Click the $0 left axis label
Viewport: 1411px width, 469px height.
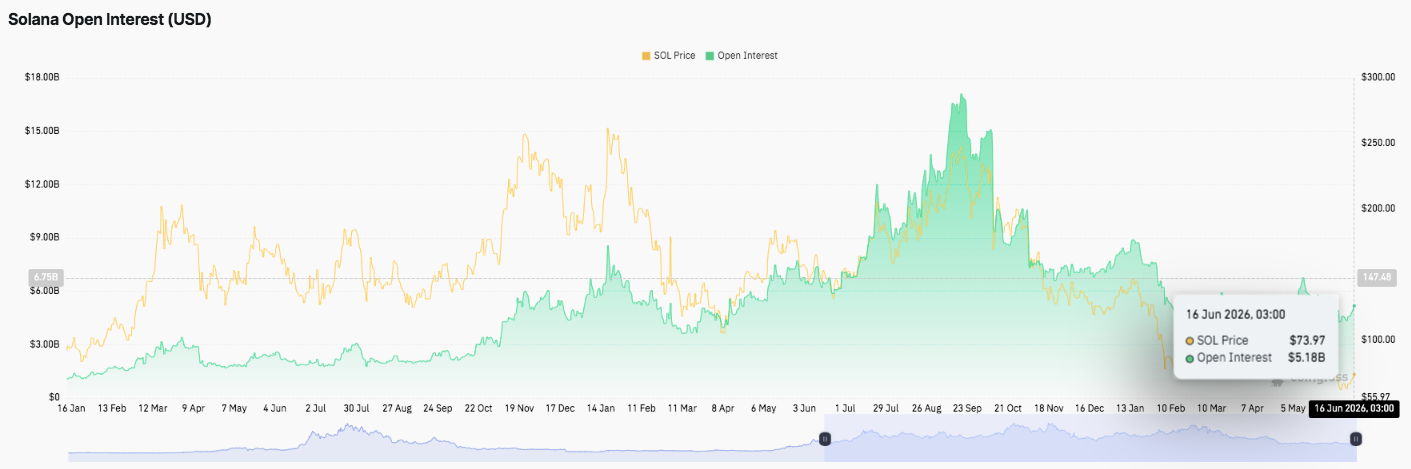[55, 397]
